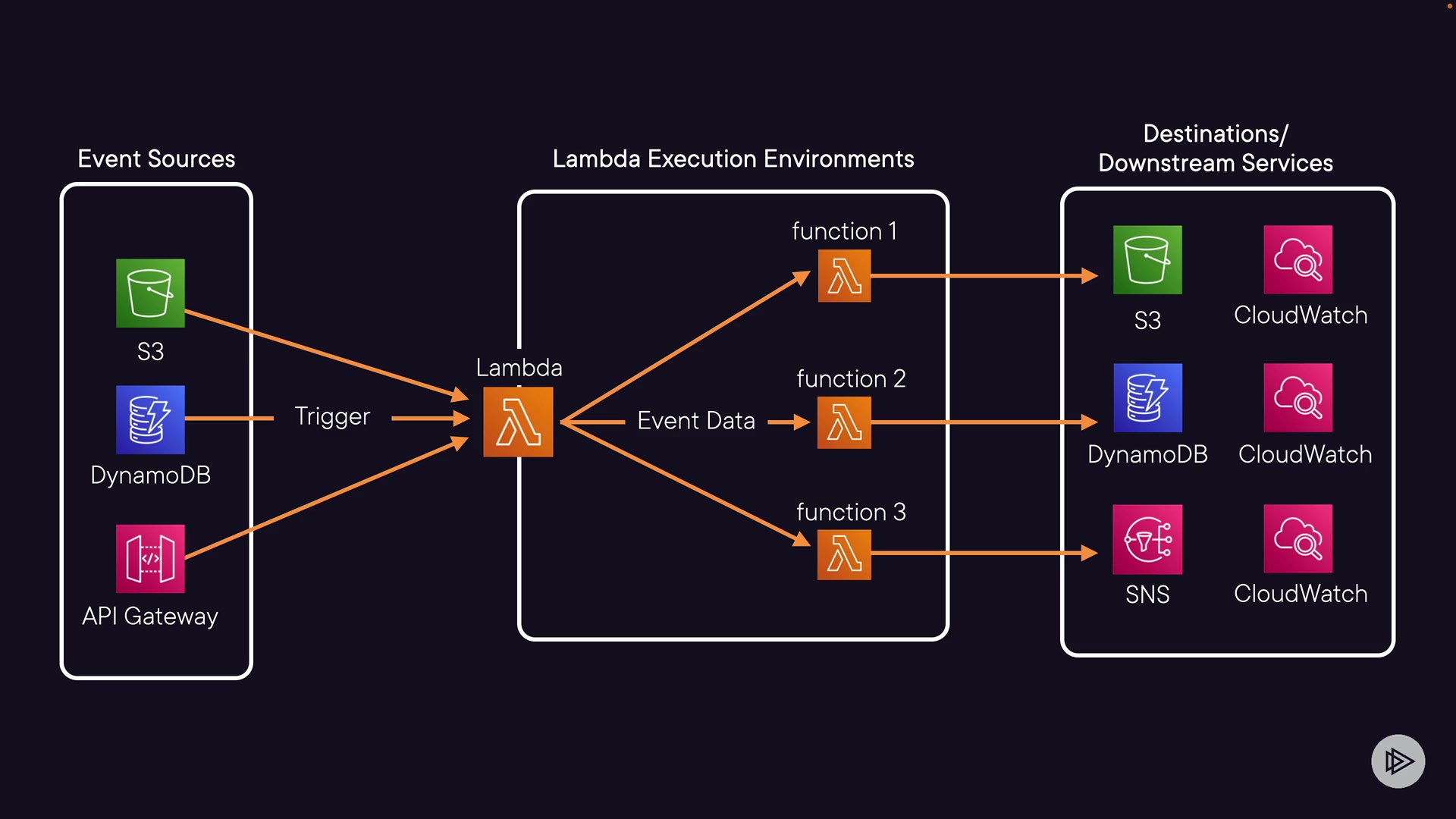Click the CloudWatch icon beside destination DynamoDB
Screen dimensions: 1456x819
tap(1298, 397)
